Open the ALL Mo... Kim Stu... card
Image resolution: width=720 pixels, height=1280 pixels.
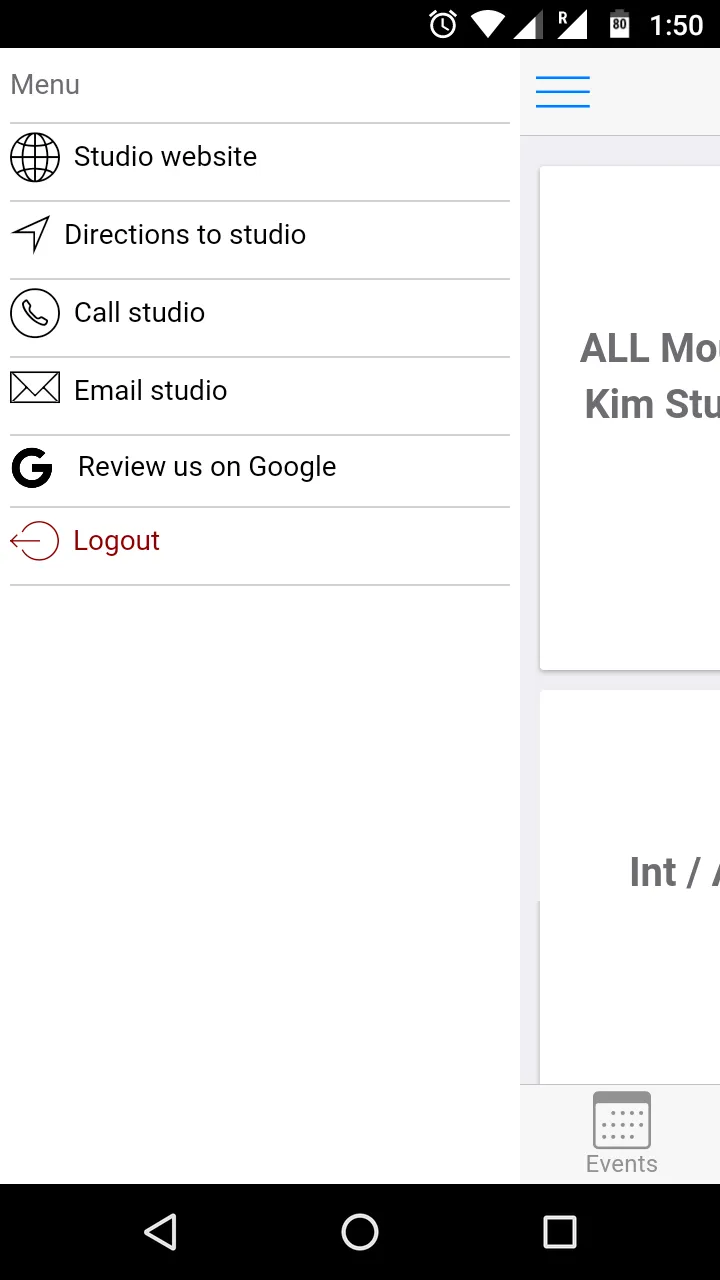point(630,418)
